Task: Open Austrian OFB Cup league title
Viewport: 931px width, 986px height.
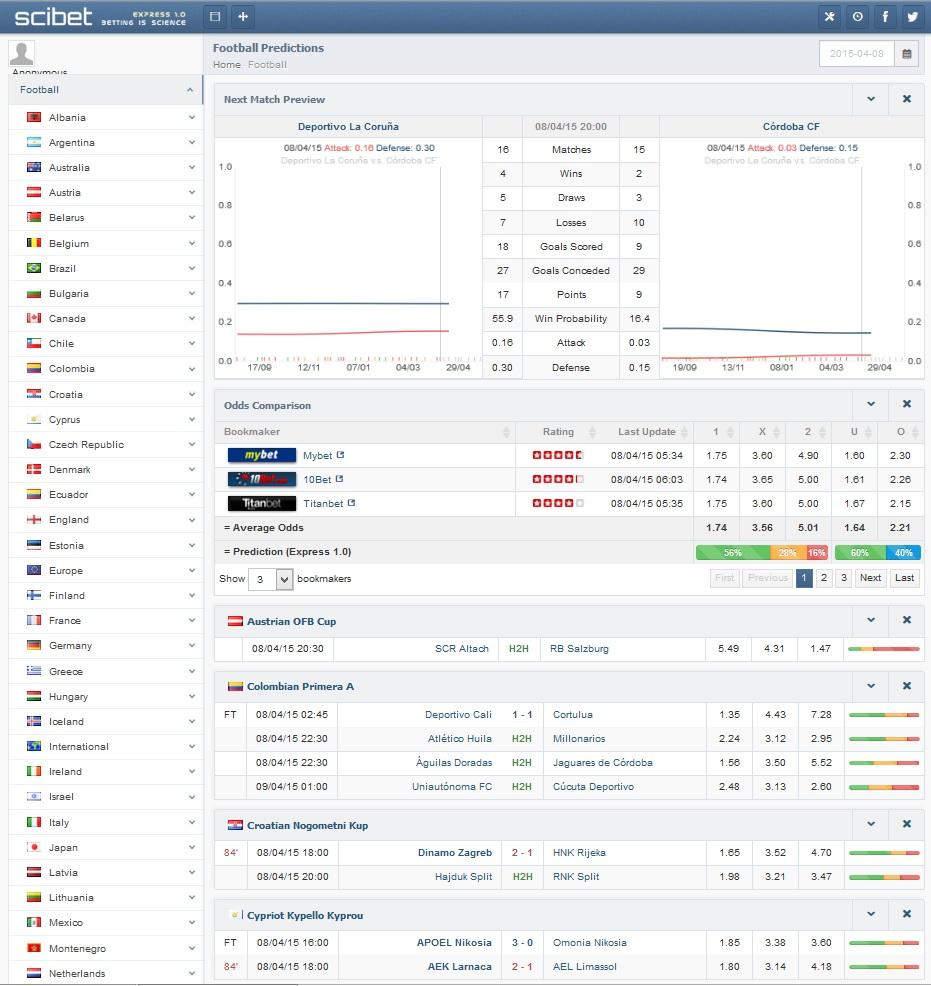Action: (x=291, y=621)
